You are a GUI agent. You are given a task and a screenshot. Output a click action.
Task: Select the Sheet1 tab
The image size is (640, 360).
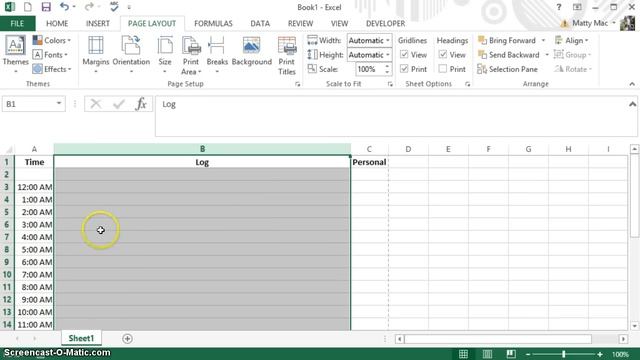click(81, 338)
